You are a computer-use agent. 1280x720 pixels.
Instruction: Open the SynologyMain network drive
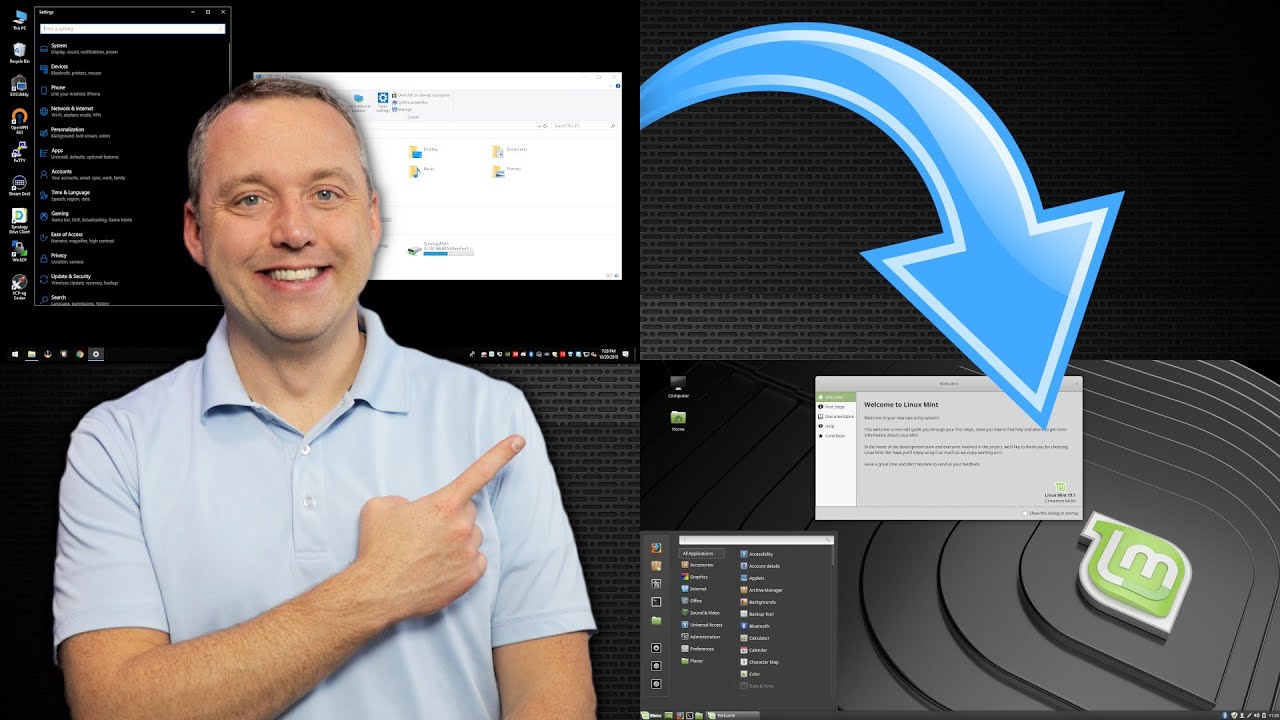pyautogui.click(x=441, y=248)
